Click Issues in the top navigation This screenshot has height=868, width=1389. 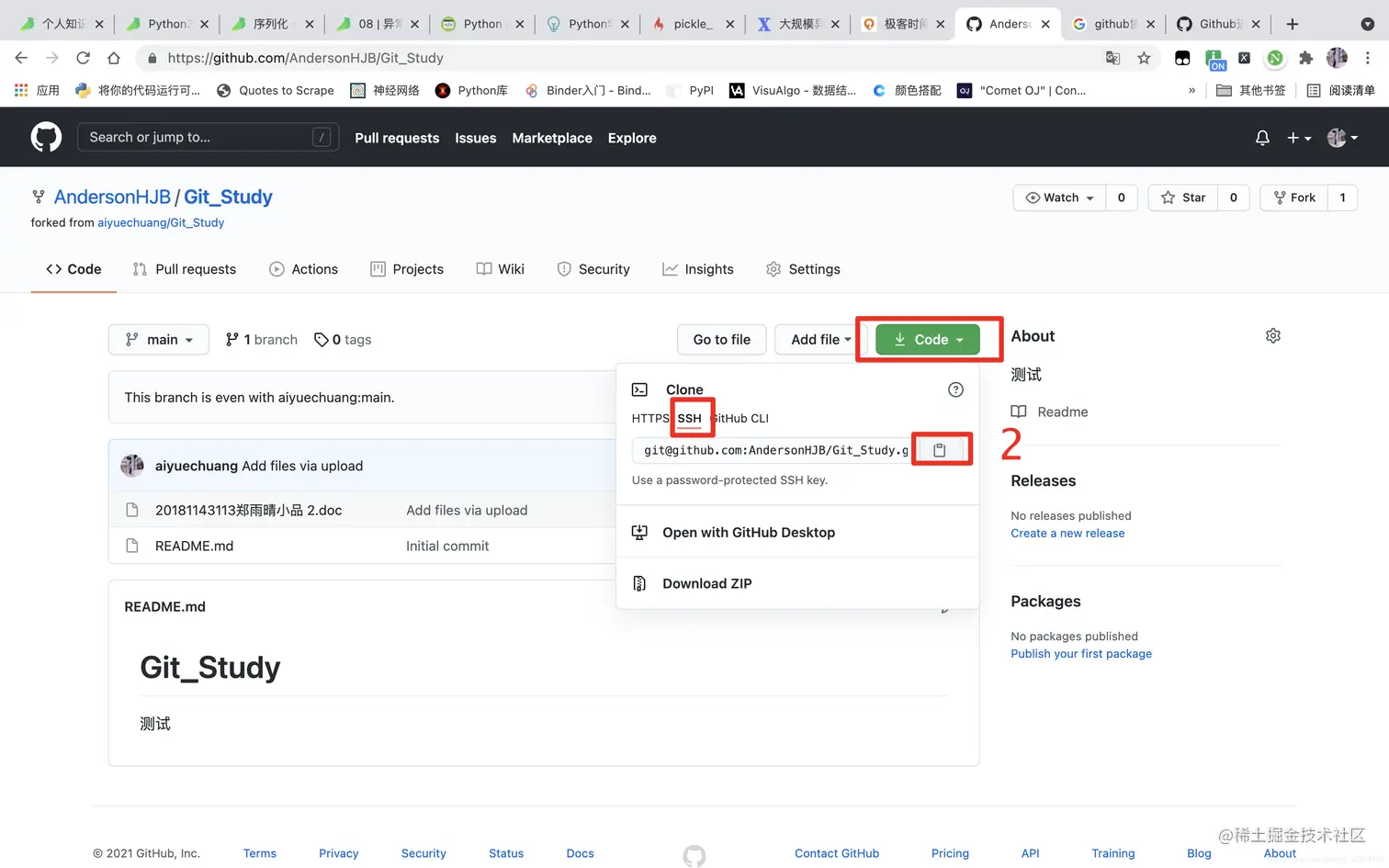tap(476, 138)
